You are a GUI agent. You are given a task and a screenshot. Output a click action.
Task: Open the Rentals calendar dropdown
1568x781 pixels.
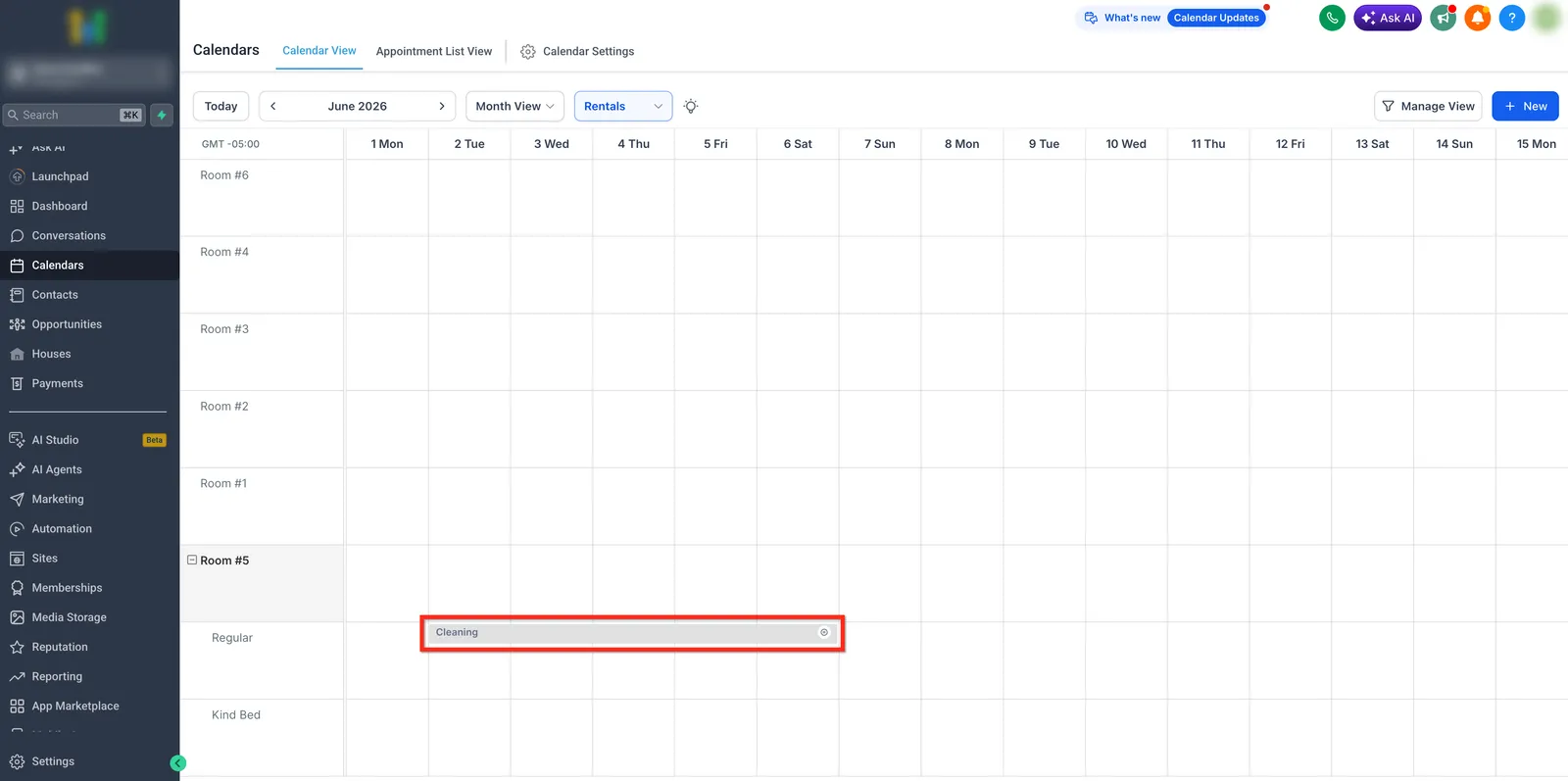click(623, 106)
